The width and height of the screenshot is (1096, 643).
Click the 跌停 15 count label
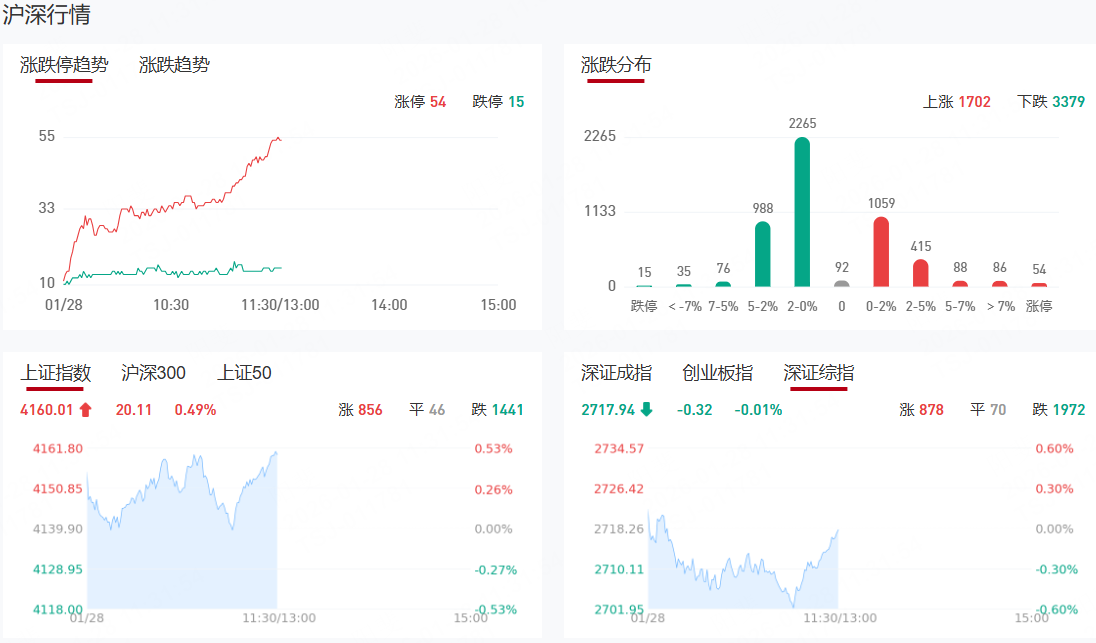point(498,102)
